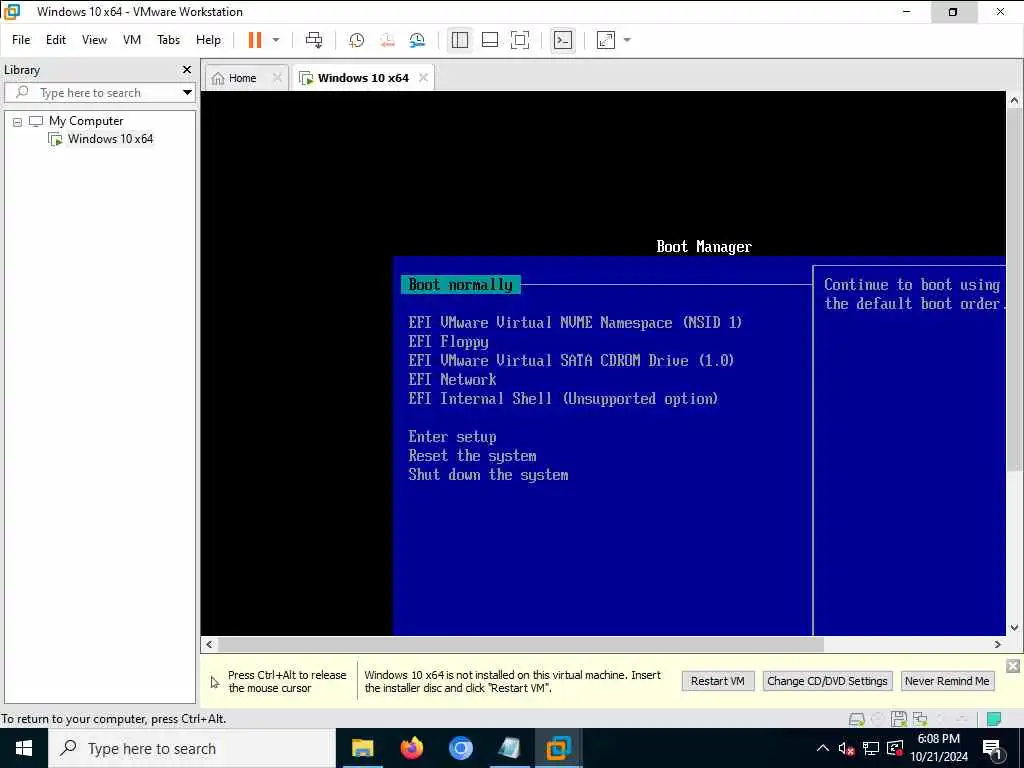Close the Library panel

click(x=187, y=69)
